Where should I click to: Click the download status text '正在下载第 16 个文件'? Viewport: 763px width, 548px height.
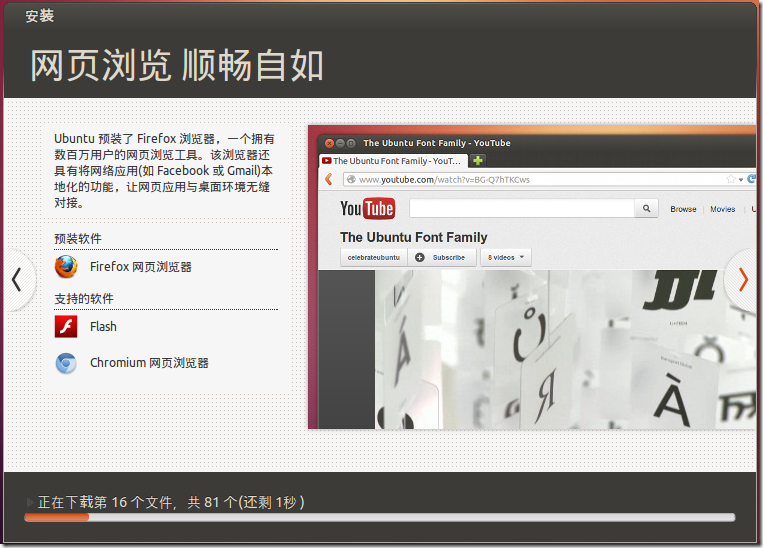(105, 502)
